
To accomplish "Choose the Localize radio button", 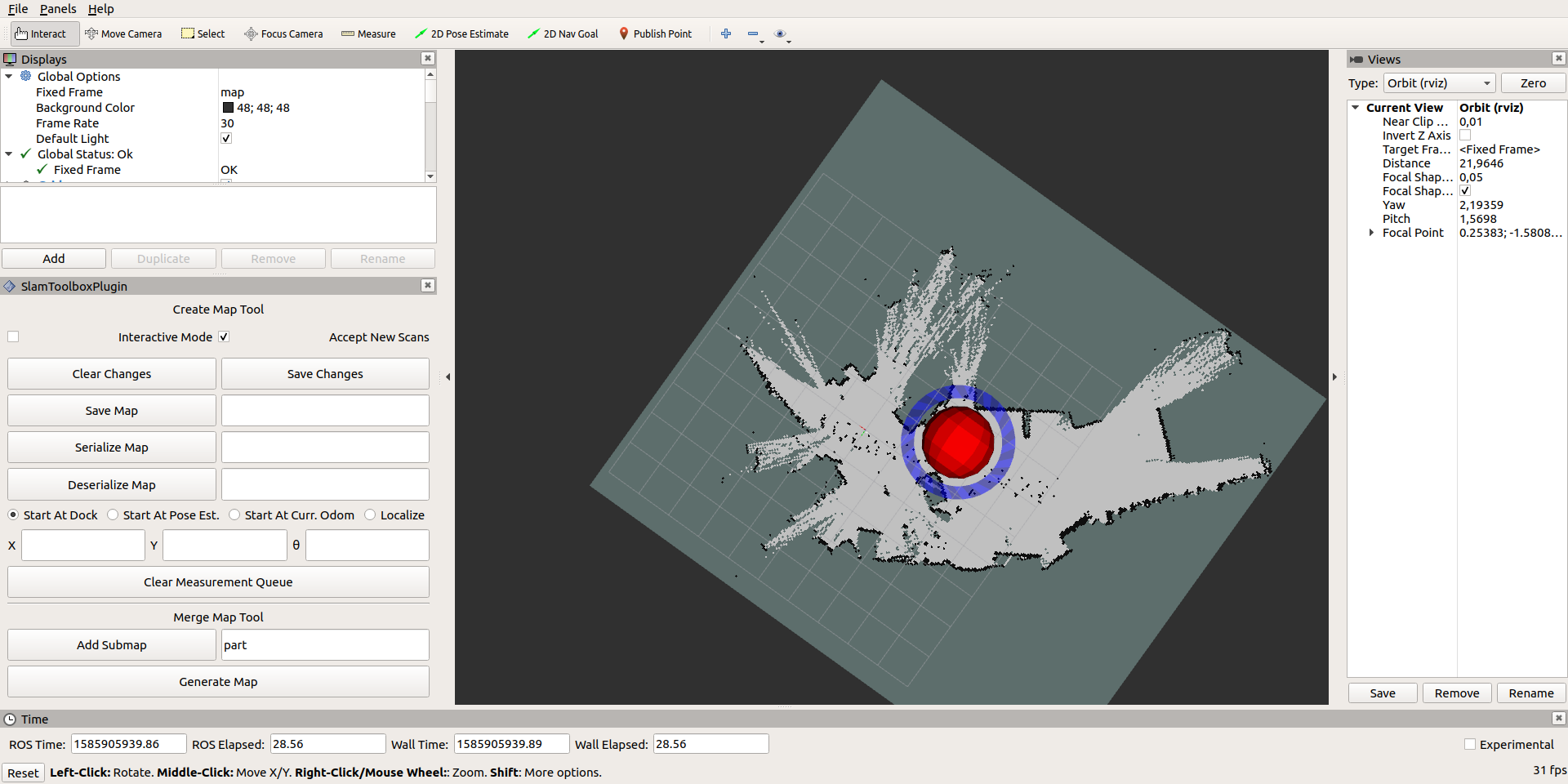I will click(x=370, y=514).
